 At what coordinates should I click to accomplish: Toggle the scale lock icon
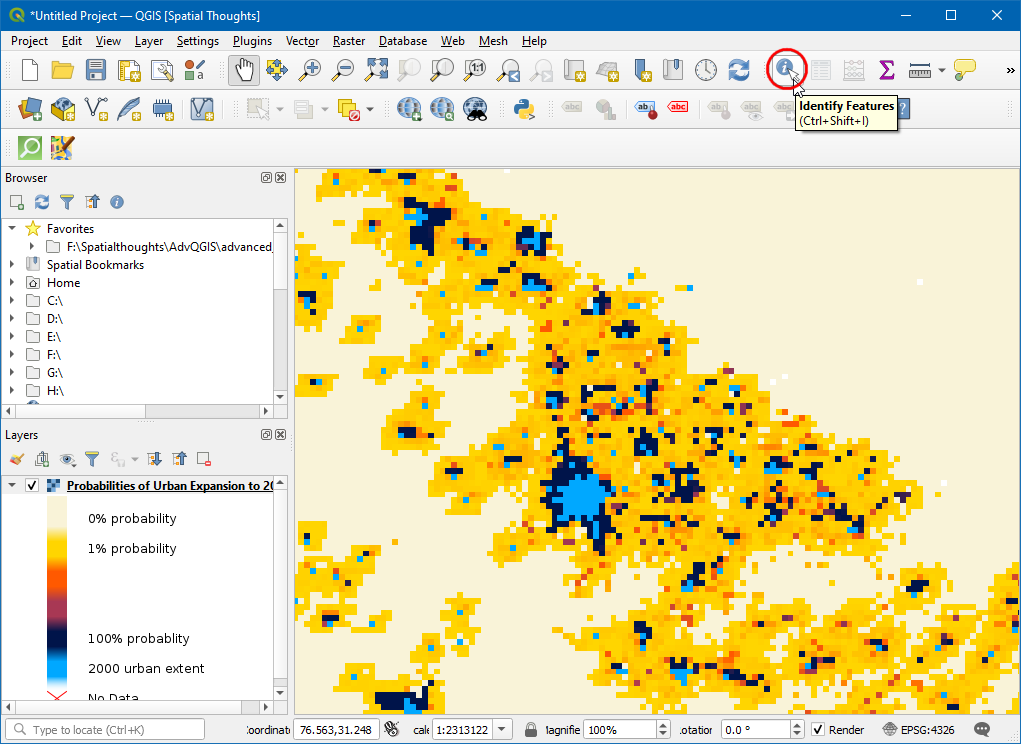531,729
